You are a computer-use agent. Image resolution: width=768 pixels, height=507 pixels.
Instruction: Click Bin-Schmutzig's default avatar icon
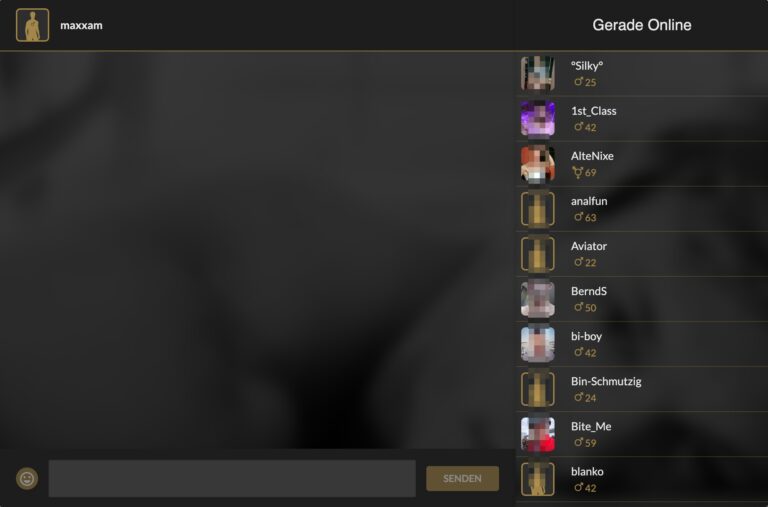pyautogui.click(x=538, y=389)
